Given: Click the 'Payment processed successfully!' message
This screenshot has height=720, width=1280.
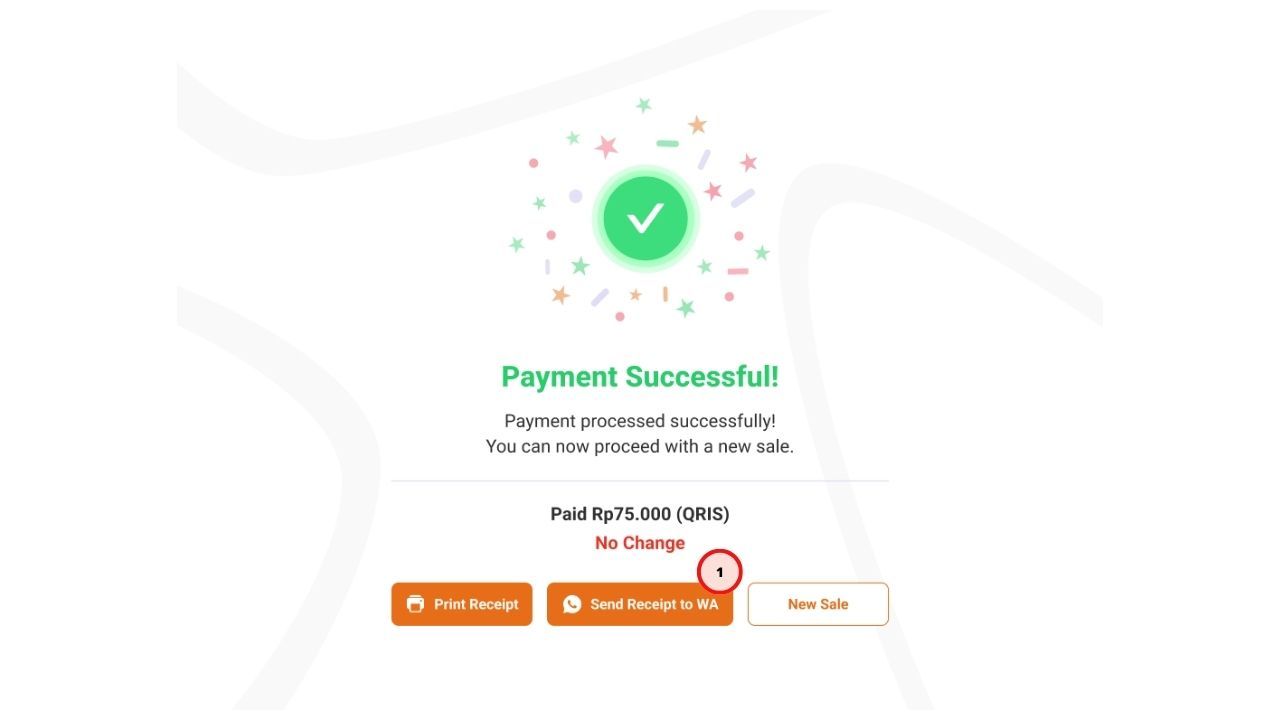Looking at the screenshot, I should tap(640, 421).
